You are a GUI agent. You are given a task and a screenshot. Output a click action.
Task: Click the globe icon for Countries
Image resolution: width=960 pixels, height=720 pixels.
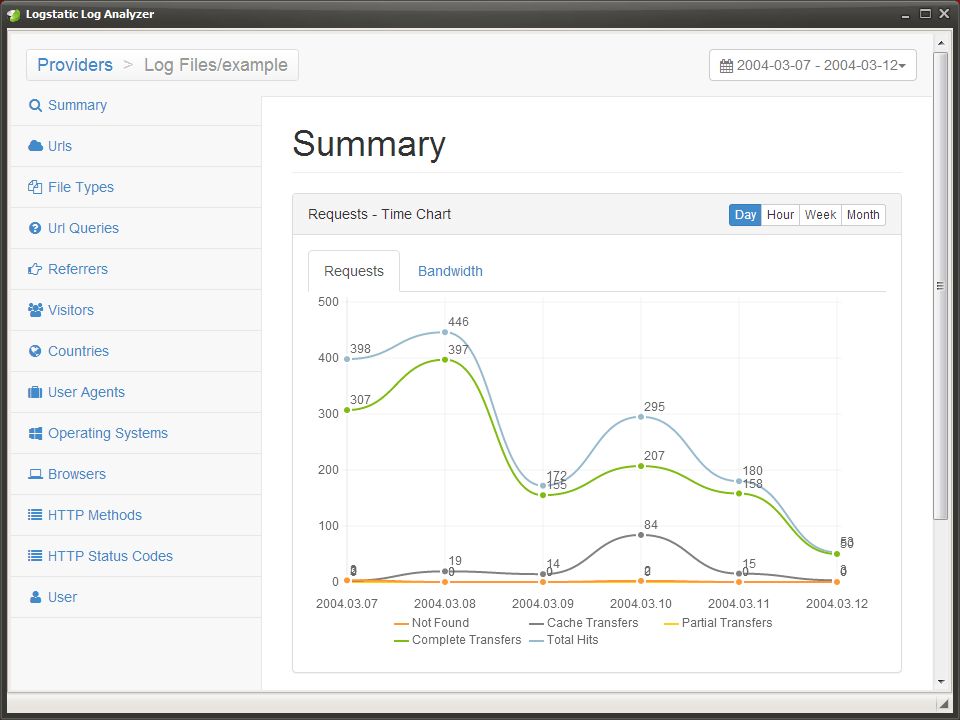[35, 351]
